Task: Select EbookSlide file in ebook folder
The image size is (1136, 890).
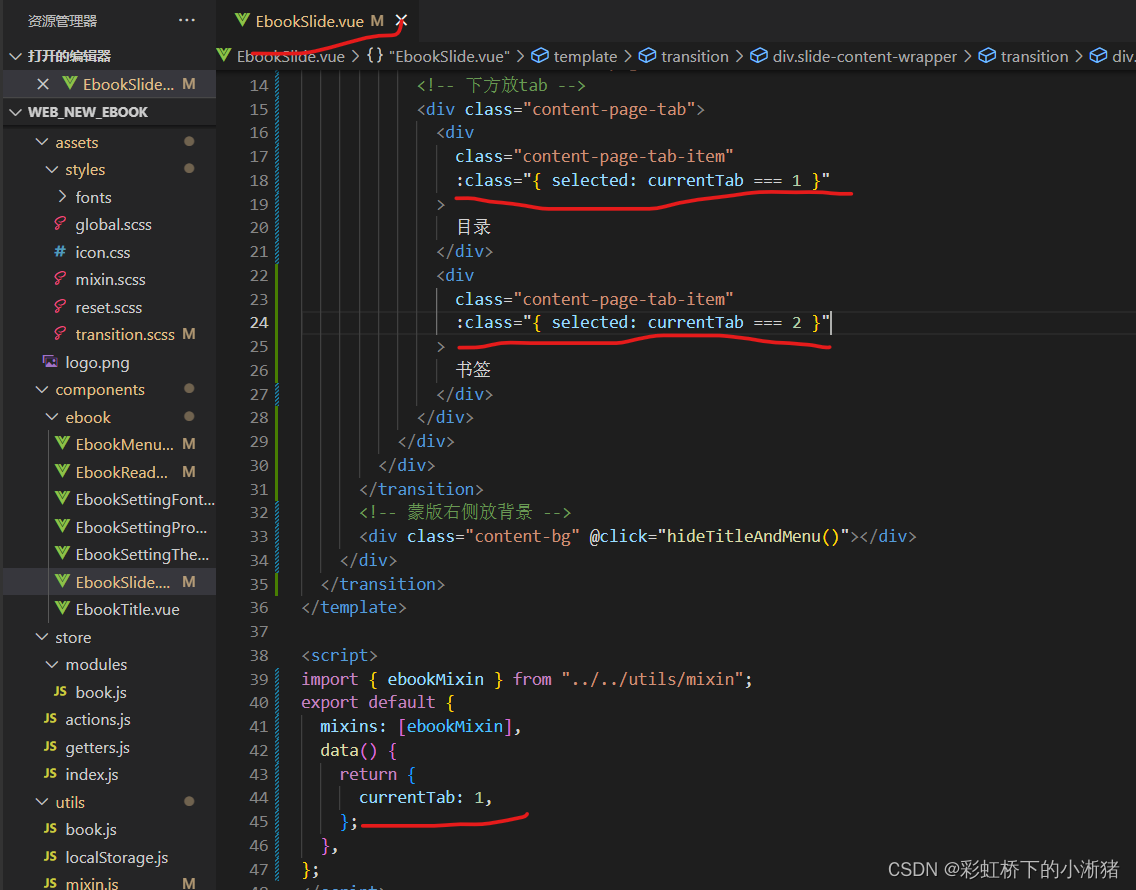Action: [x=123, y=582]
